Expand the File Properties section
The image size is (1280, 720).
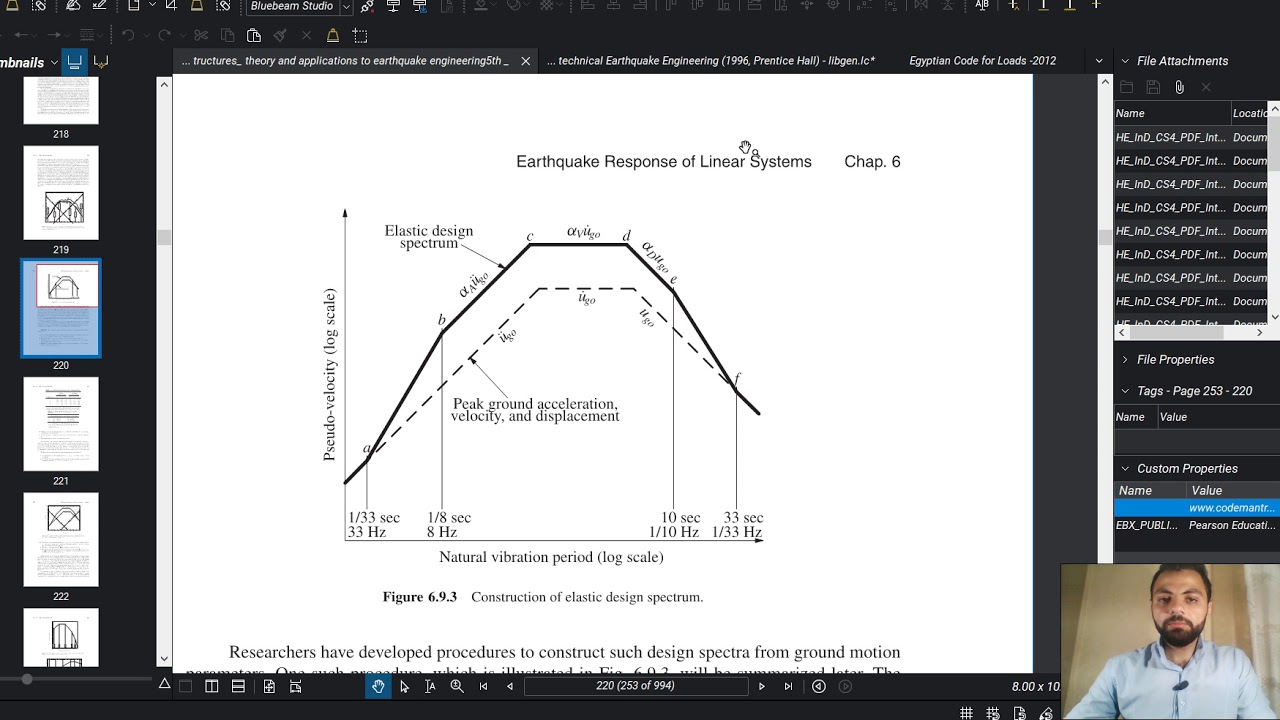[x=1125, y=360]
